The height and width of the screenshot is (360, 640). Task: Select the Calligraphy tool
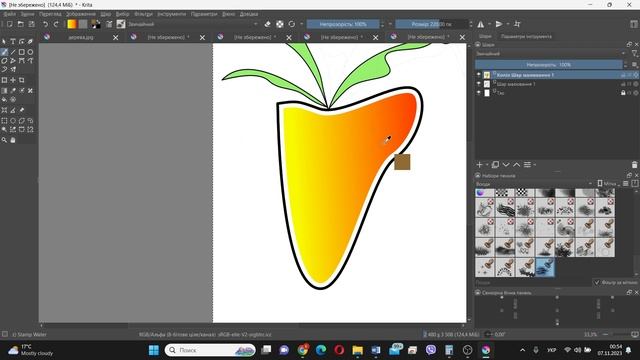pos(30,41)
